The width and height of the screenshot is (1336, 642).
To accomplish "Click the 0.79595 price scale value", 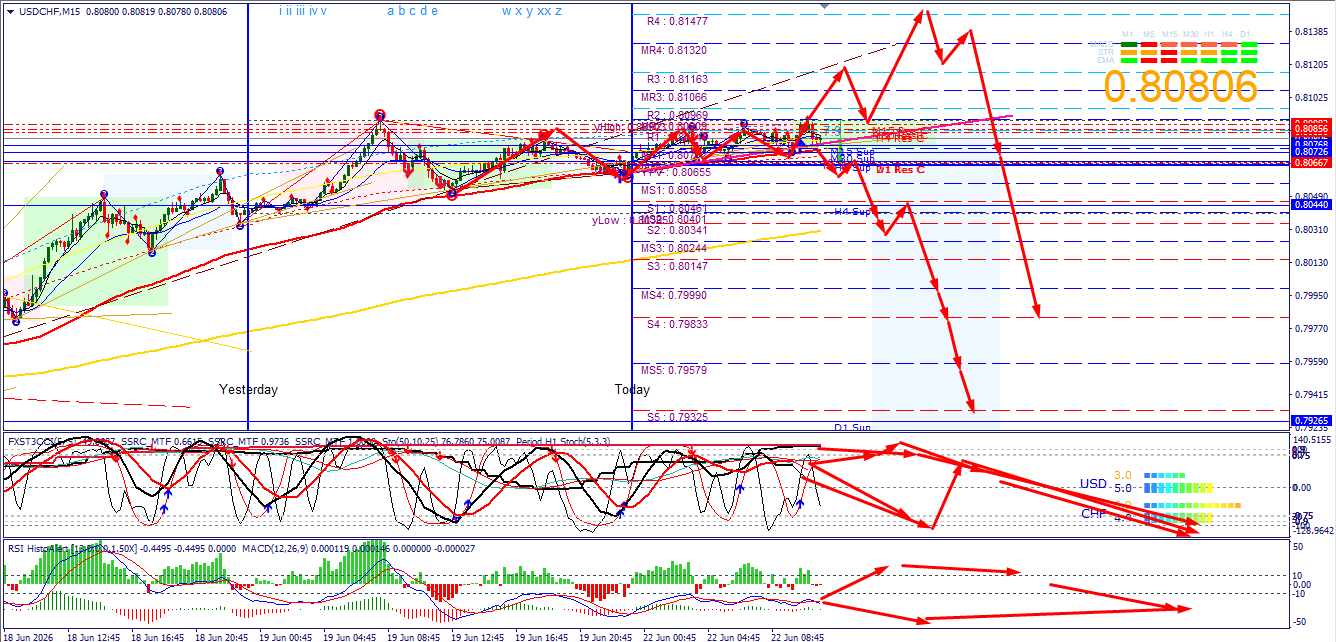I will tap(1310, 362).
